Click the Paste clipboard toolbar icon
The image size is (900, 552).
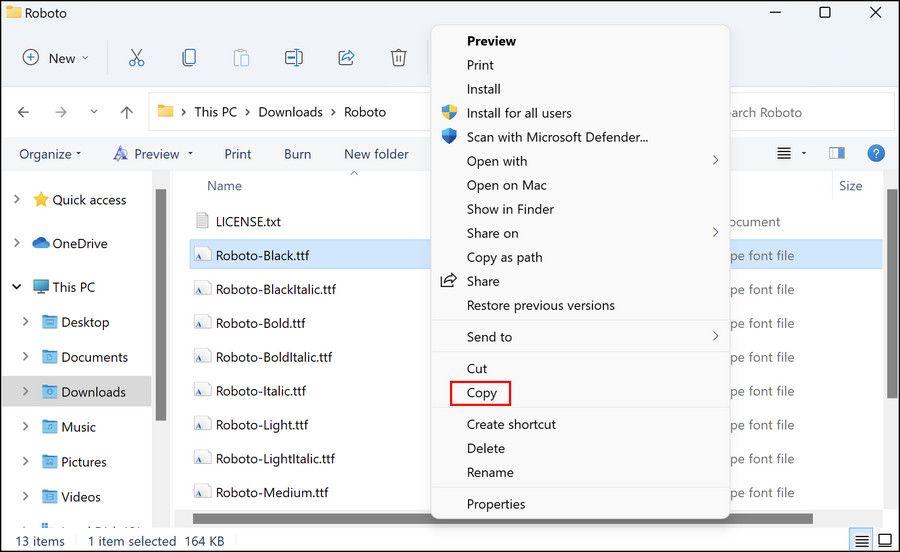tap(241, 58)
